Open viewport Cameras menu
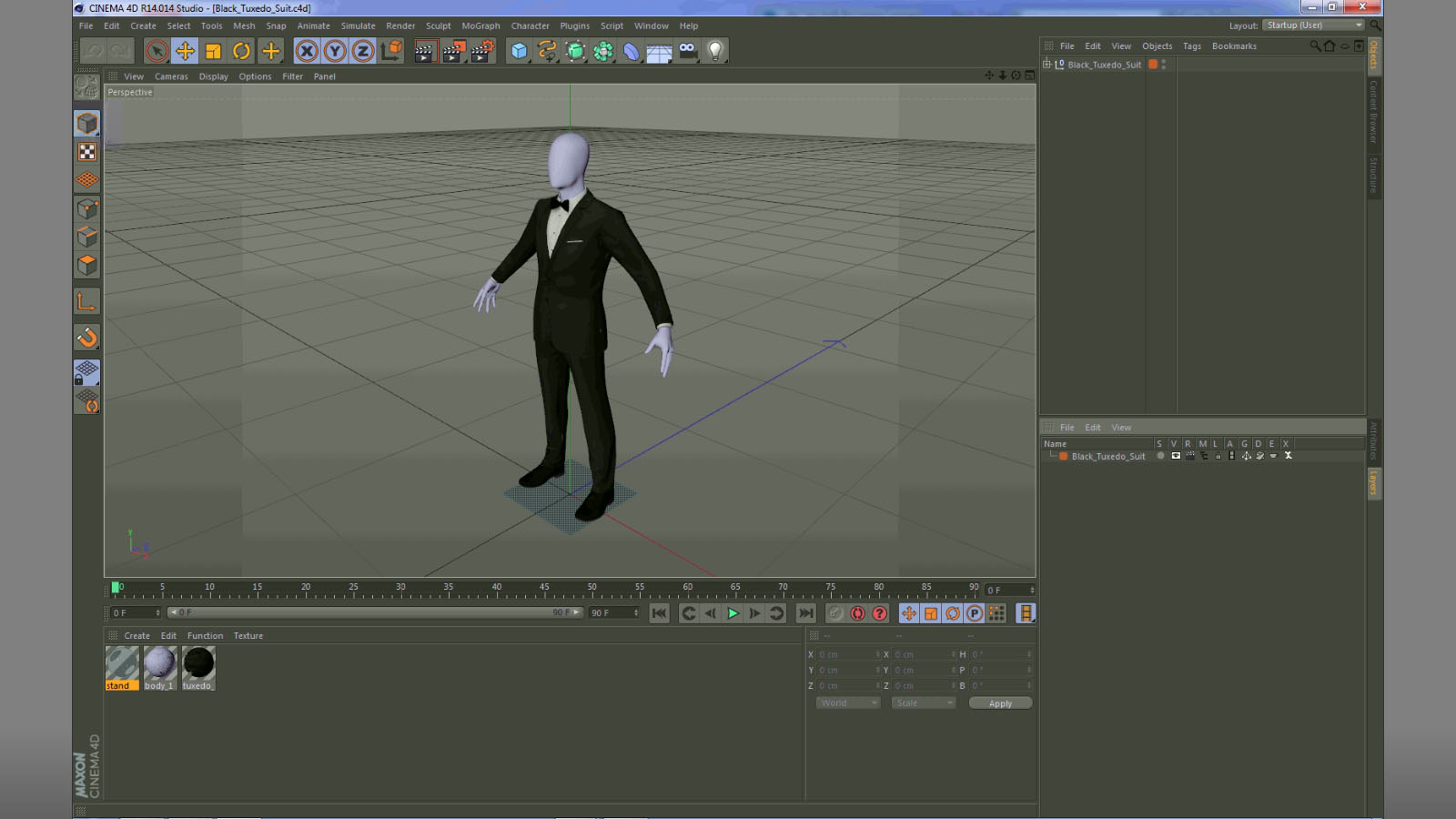This screenshot has height=819, width=1456. coord(171,76)
